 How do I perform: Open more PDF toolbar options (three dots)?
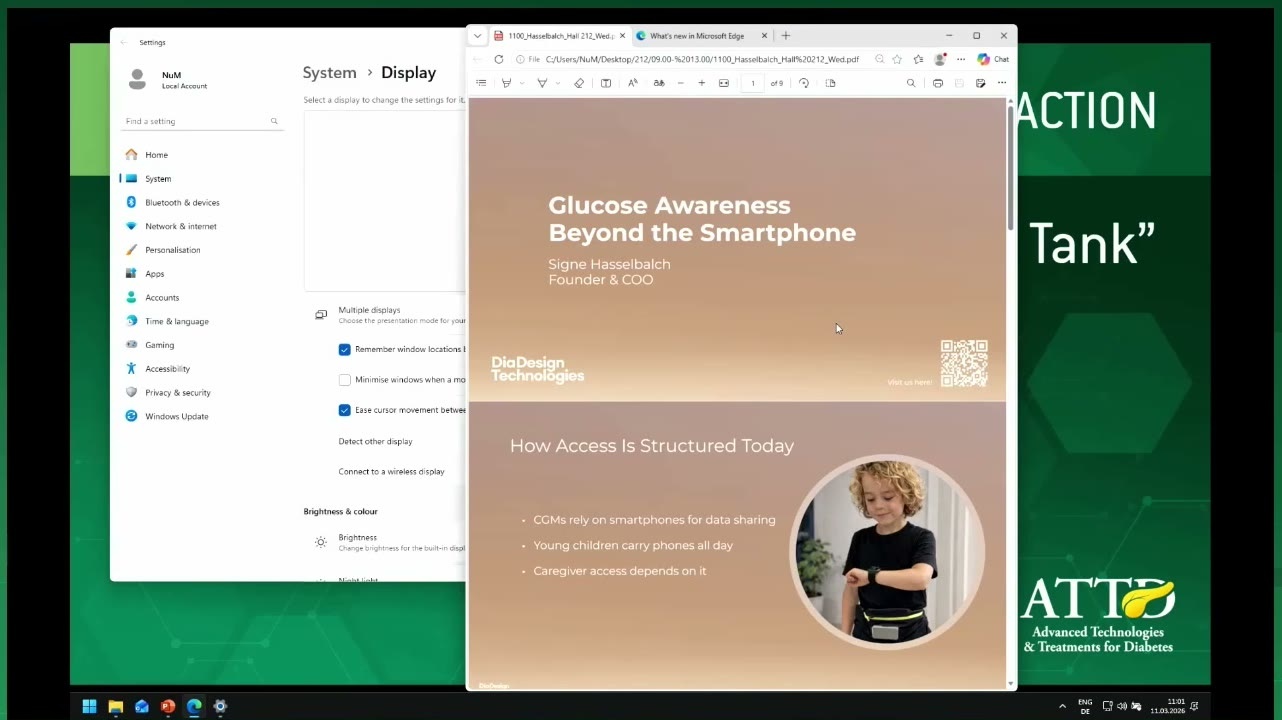pyautogui.click(x=1002, y=83)
